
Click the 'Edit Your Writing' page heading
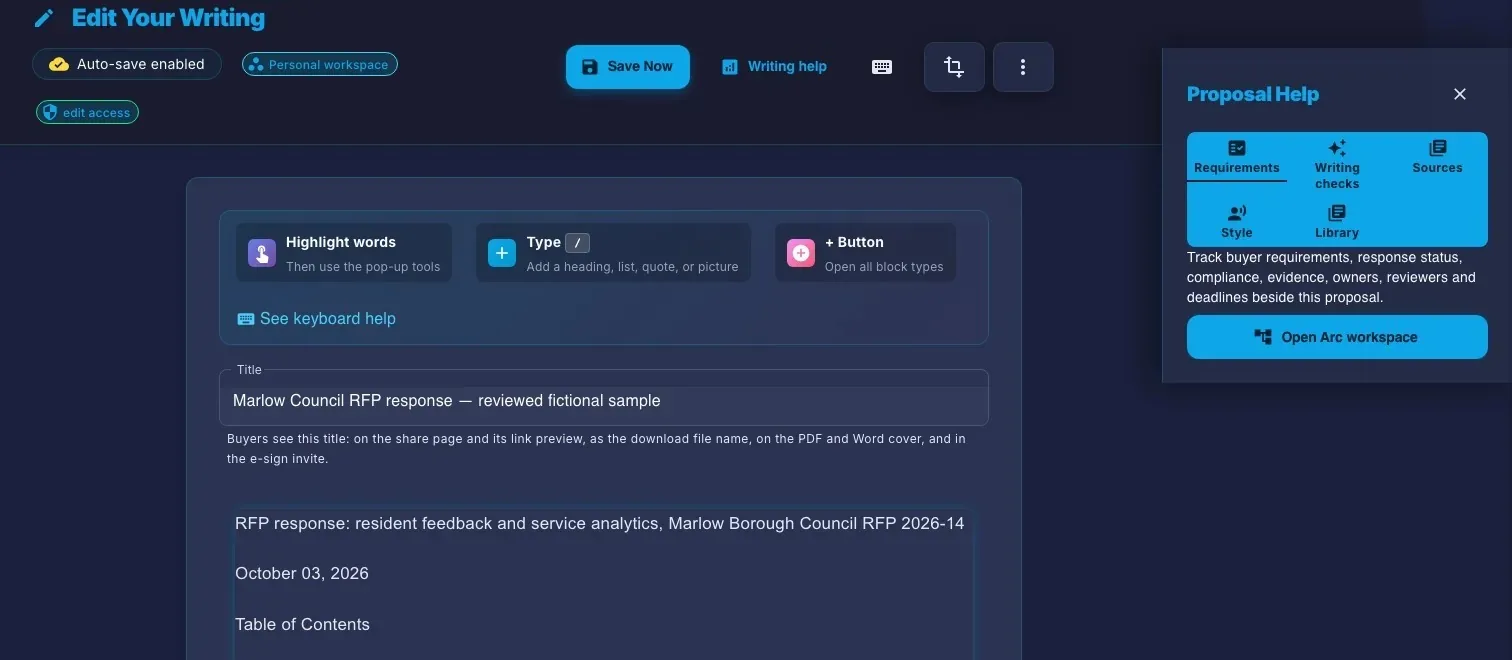point(168,18)
